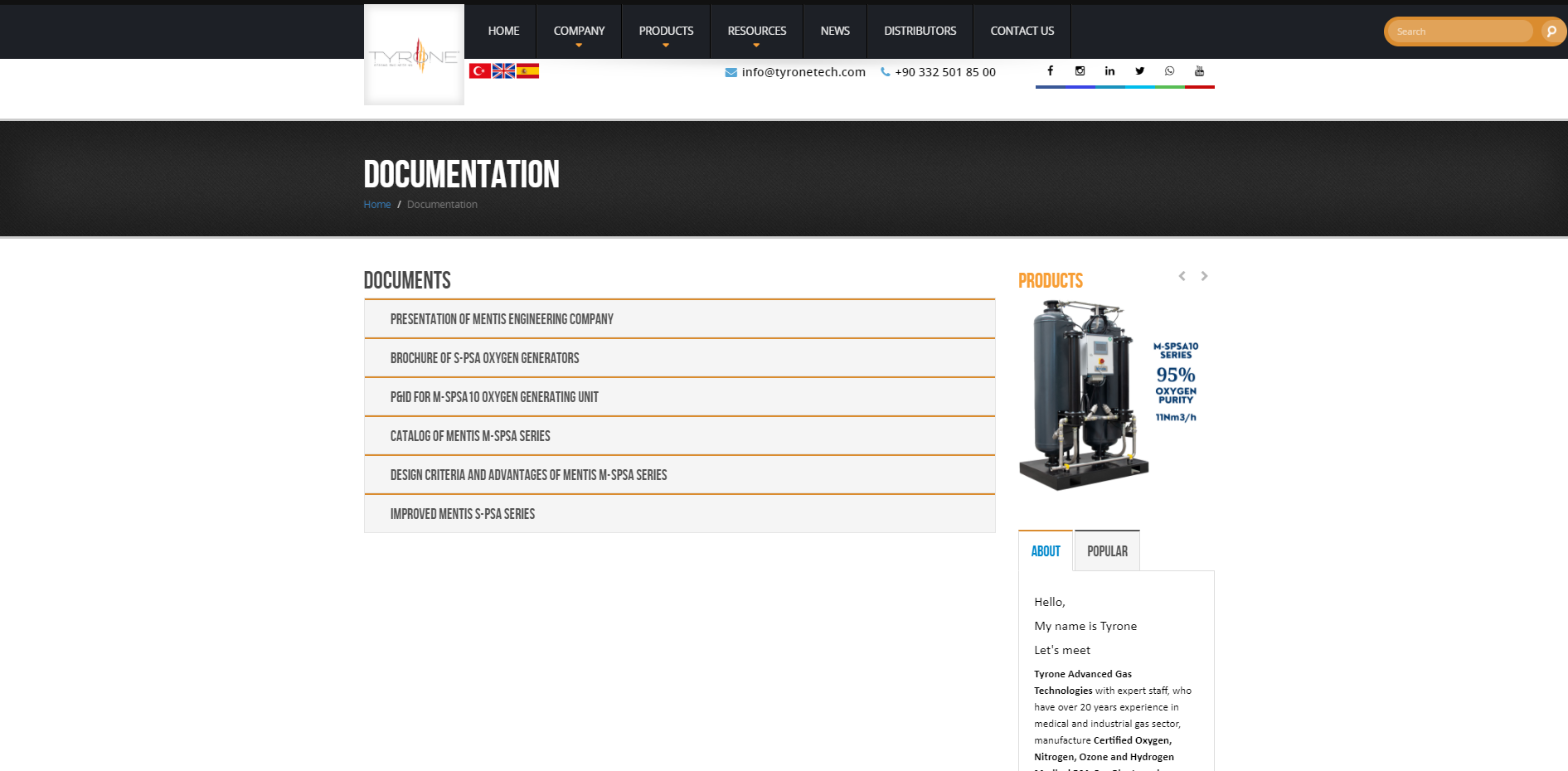This screenshot has height=771, width=1568.
Task: Open Design Criteria and Advantages document
Action: (x=680, y=475)
